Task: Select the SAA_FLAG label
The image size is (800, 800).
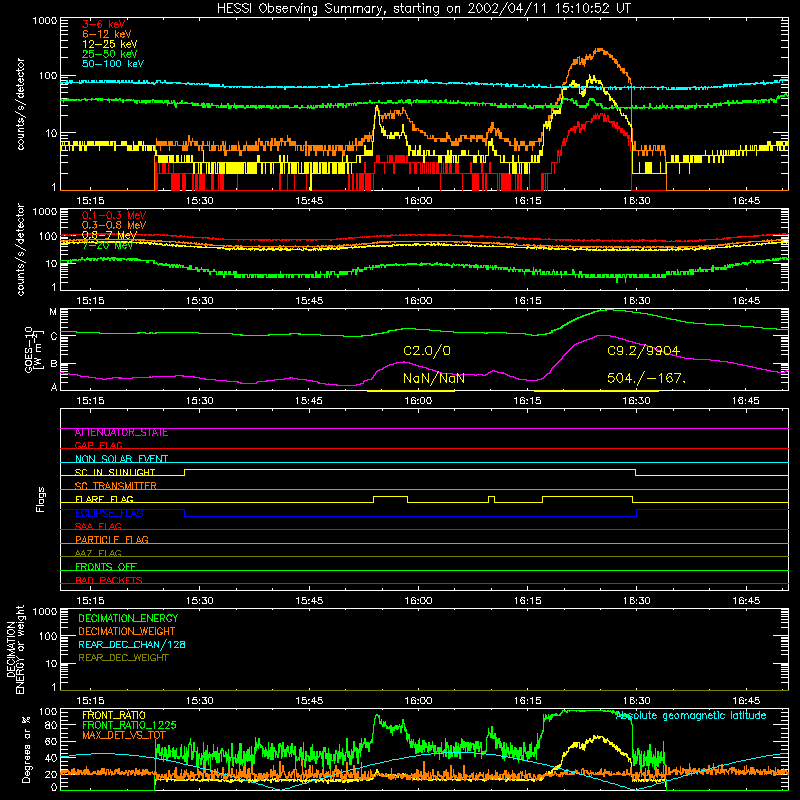Action: pos(98,526)
